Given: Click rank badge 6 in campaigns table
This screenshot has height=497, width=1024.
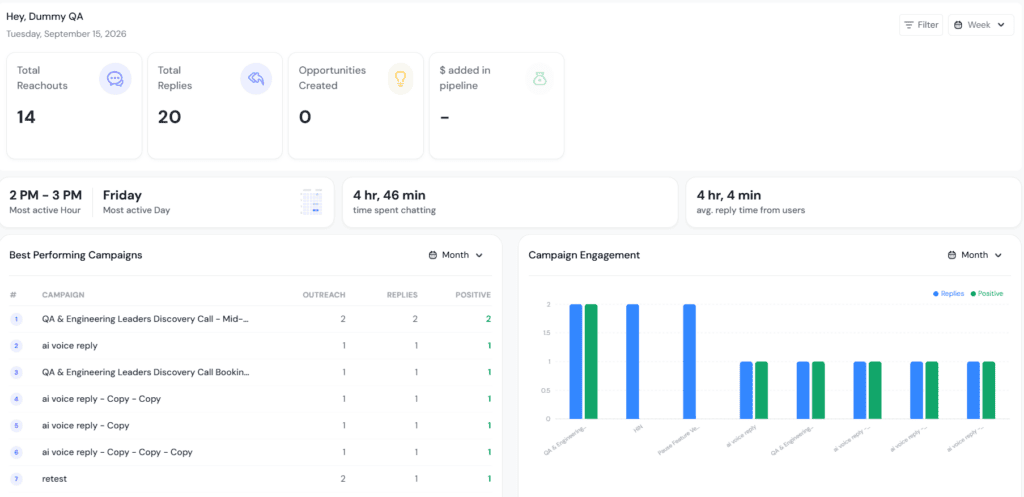Looking at the screenshot, I should click(16, 453).
